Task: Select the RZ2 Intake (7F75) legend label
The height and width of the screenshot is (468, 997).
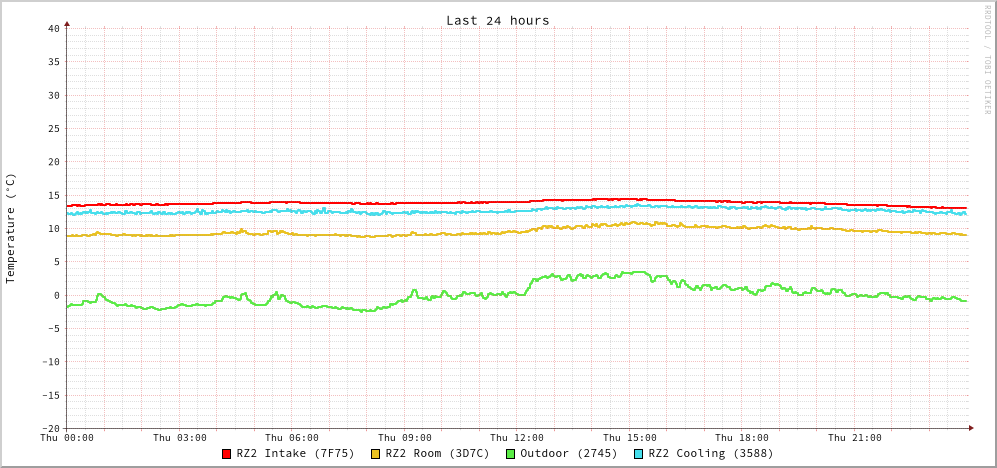Action: tap(295, 454)
